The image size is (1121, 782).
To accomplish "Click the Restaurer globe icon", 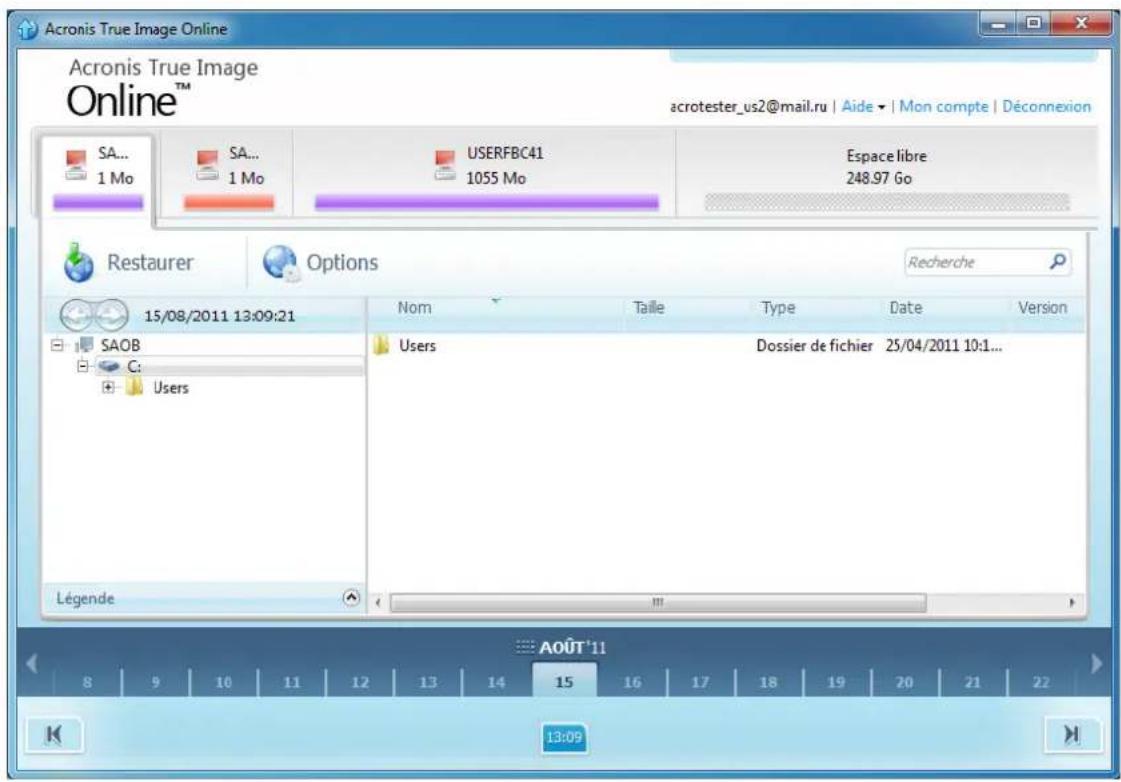I will (x=78, y=262).
